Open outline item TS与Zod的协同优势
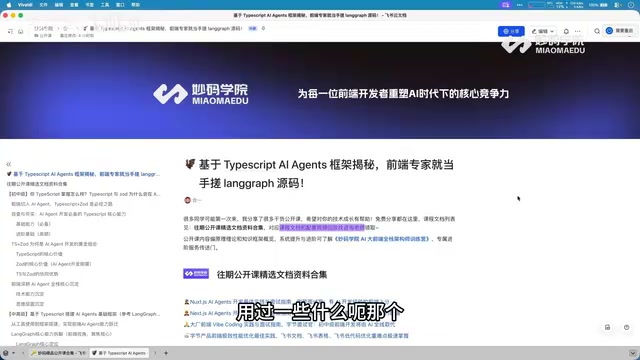 coord(37,274)
